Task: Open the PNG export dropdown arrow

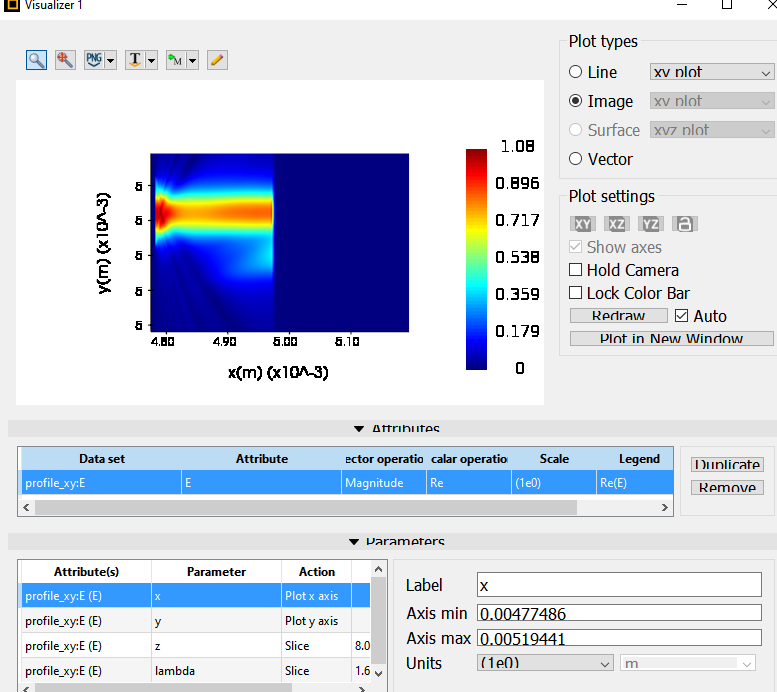Action: (x=111, y=60)
